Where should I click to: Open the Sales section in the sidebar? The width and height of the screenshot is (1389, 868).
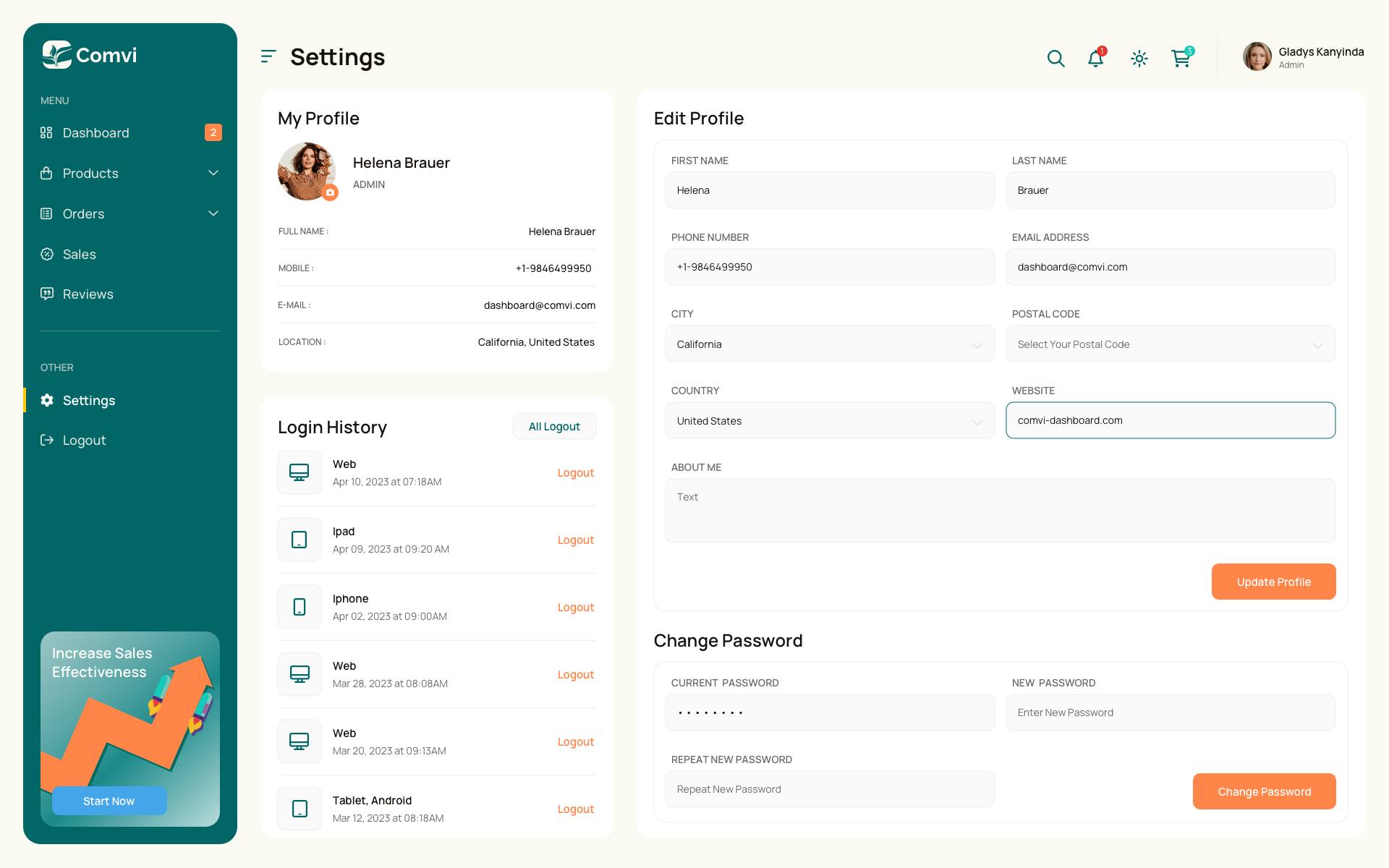pyautogui.click(x=79, y=254)
